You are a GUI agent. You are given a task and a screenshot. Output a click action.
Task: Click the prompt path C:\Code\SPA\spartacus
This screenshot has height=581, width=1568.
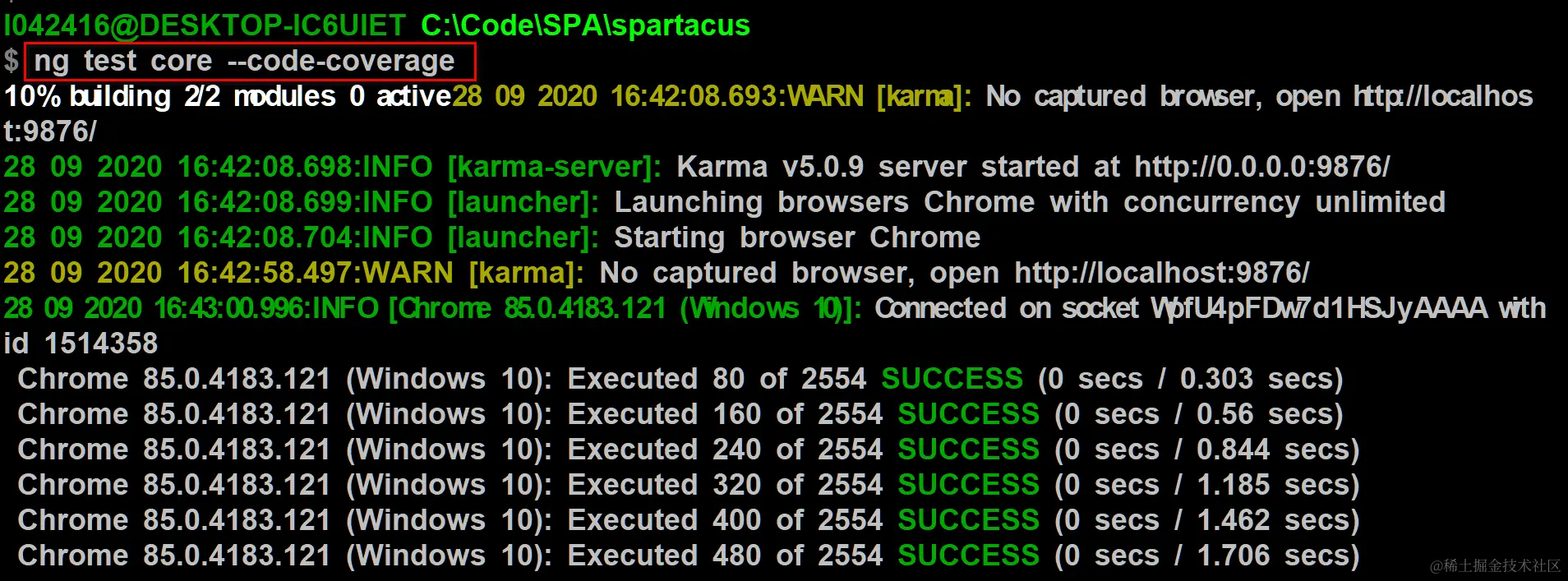pos(585,25)
